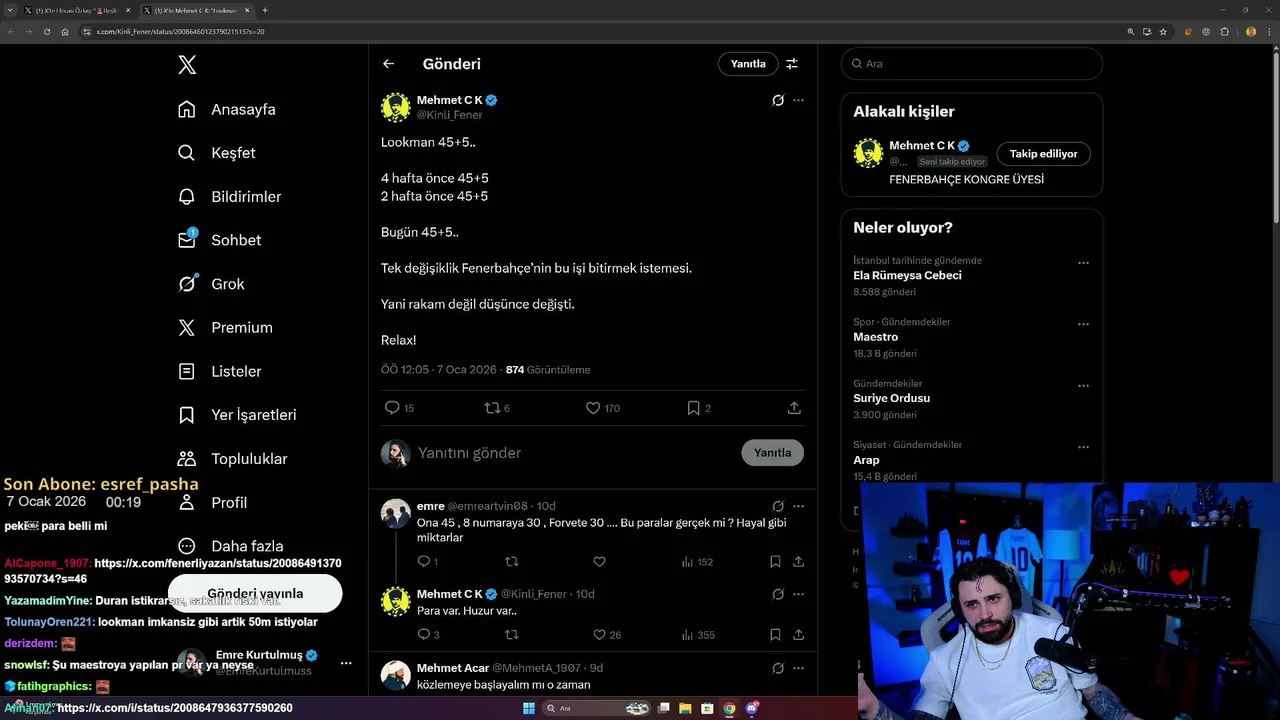Click the X logo in sidebar
Image resolution: width=1280 pixels, height=720 pixels.
[x=187, y=65]
